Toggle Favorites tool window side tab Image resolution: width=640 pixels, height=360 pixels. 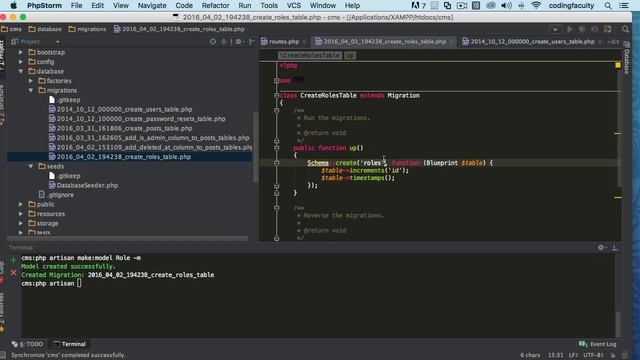[2, 313]
